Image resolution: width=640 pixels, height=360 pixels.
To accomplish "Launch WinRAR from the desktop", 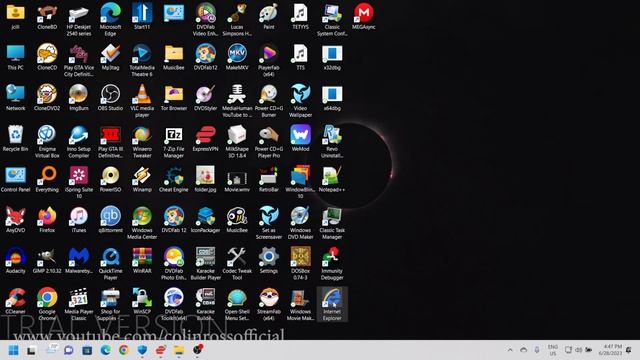I will point(142,261).
